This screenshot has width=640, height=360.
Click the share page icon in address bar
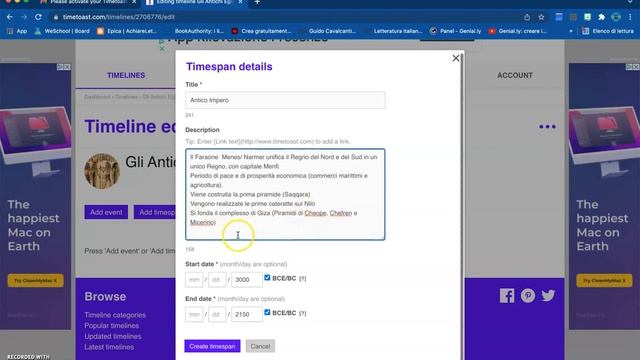pos(527,17)
